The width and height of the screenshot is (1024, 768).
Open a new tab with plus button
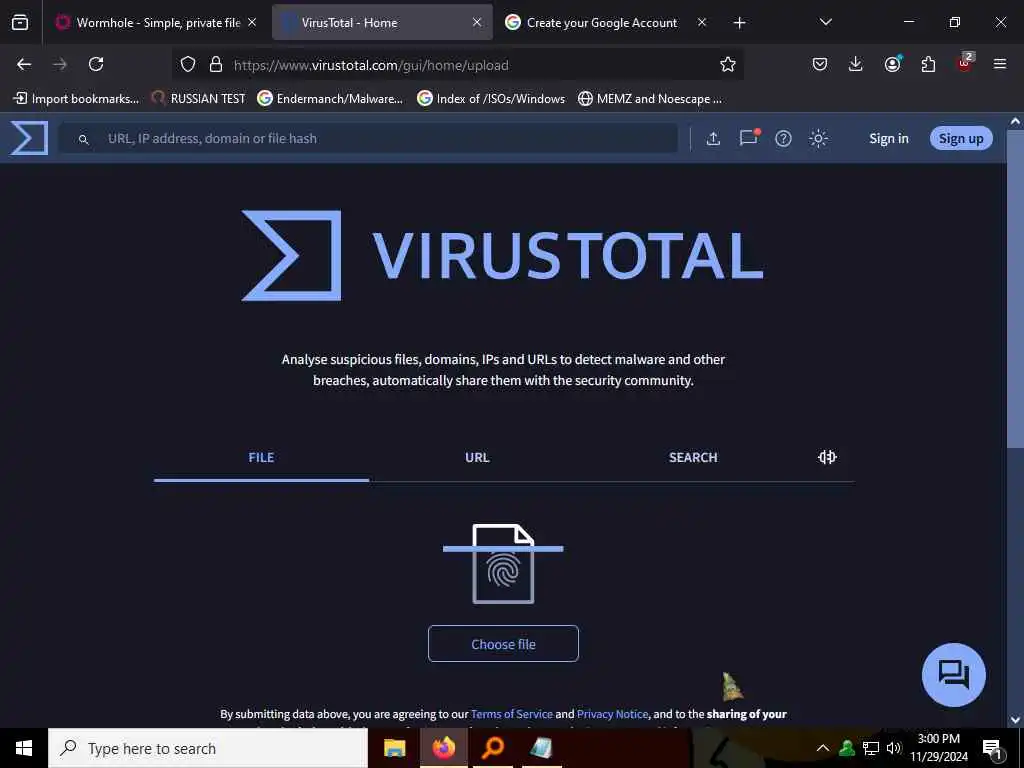tap(739, 23)
